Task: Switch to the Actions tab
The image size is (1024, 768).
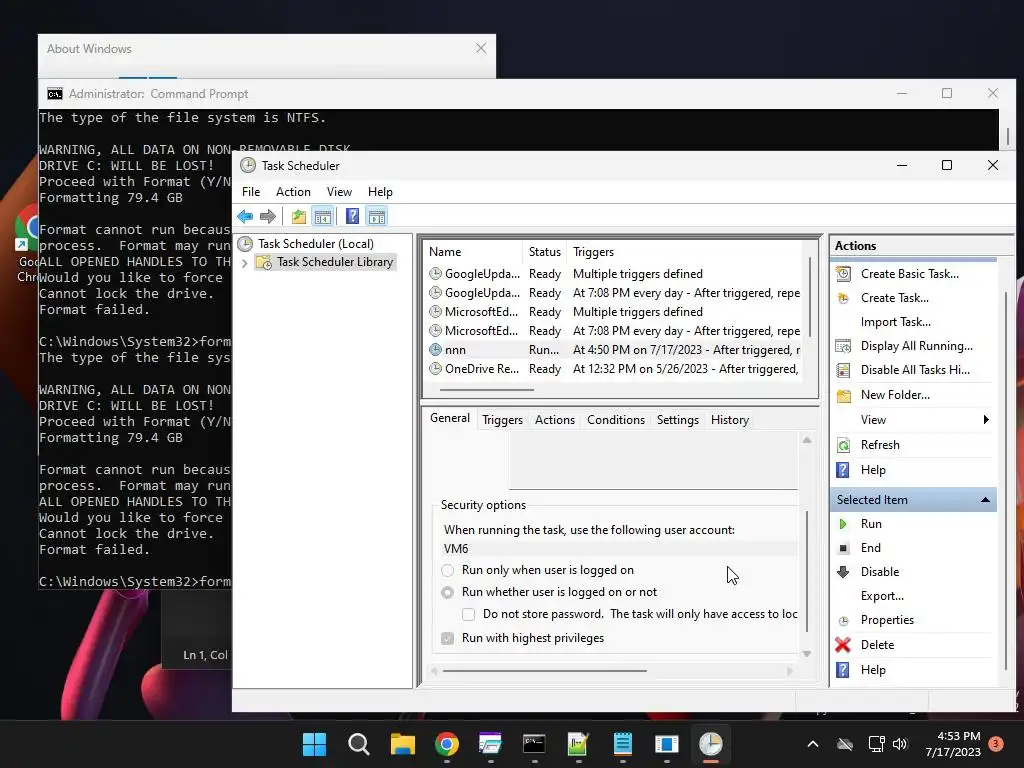Action: (554, 420)
